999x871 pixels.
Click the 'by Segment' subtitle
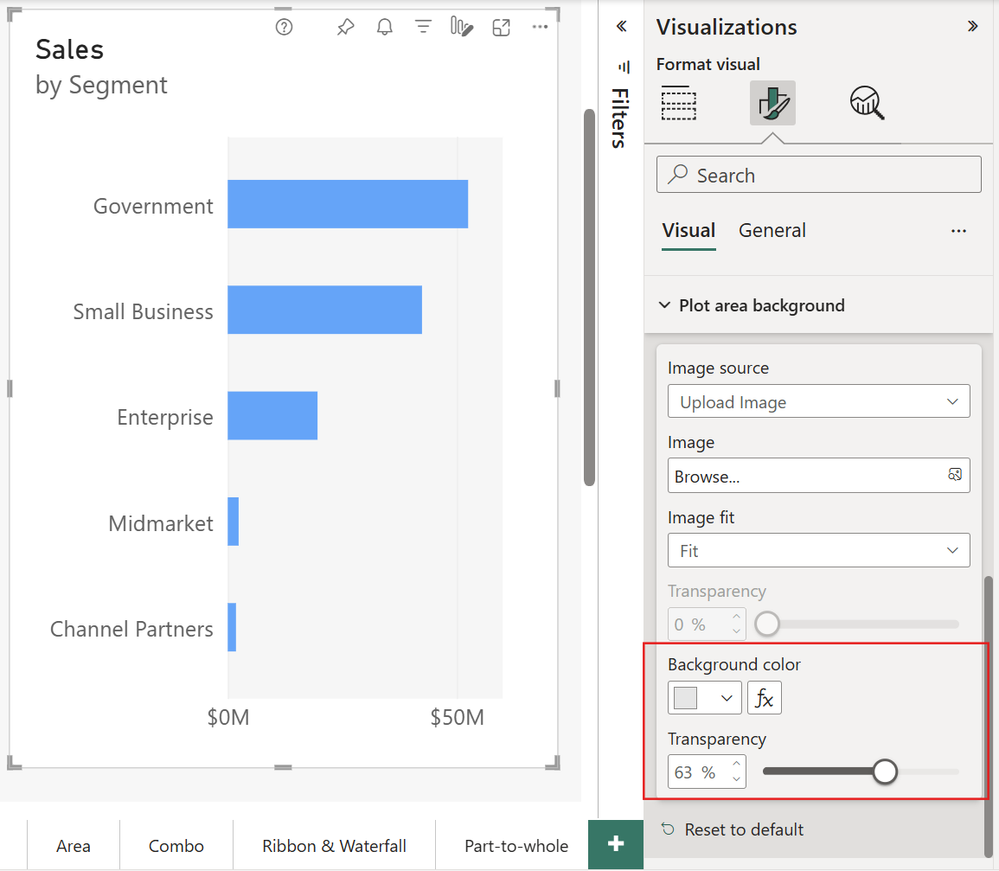pyautogui.click(x=101, y=85)
